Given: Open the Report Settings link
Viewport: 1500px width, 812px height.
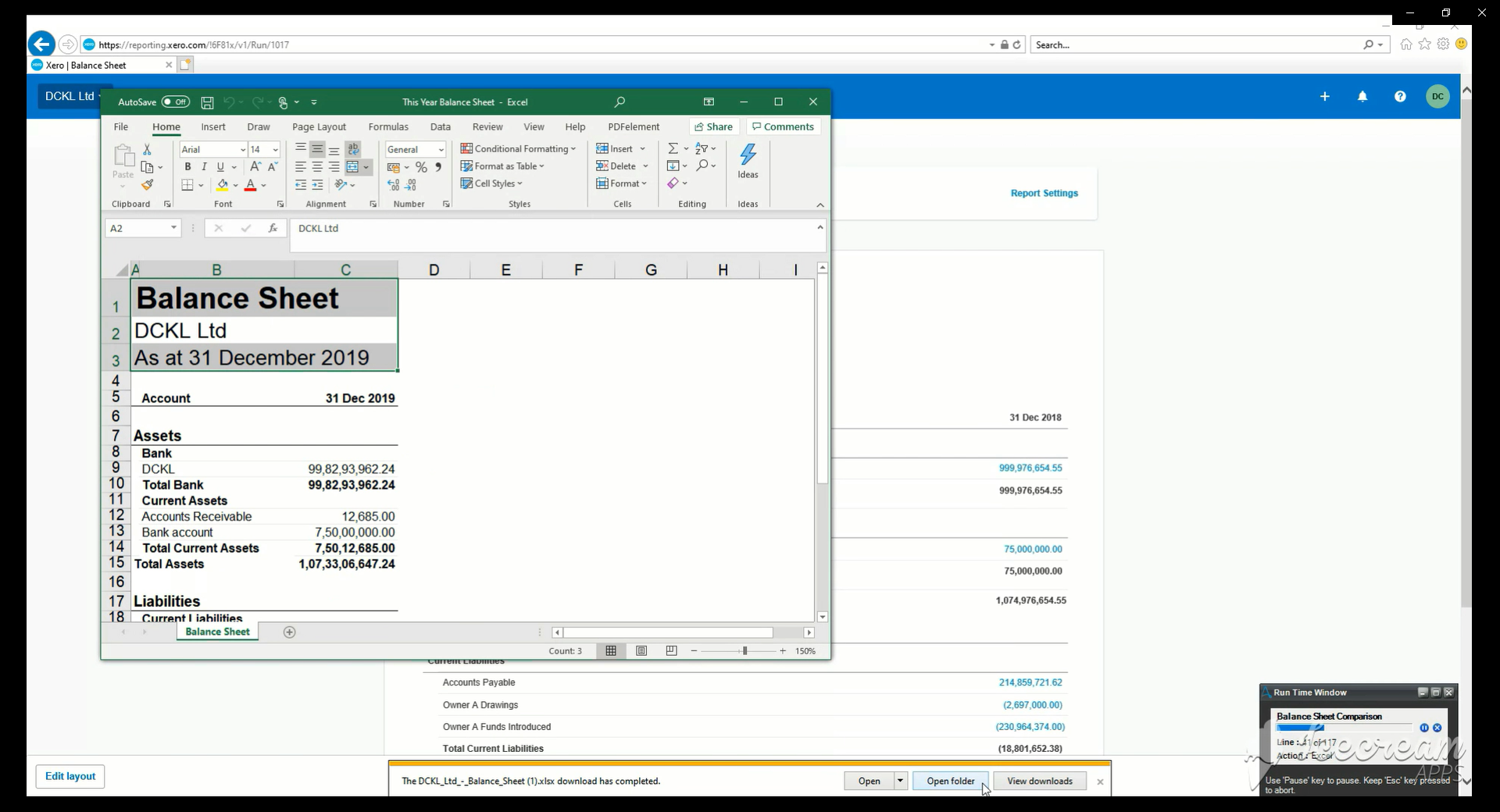Looking at the screenshot, I should click(x=1044, y=193).
